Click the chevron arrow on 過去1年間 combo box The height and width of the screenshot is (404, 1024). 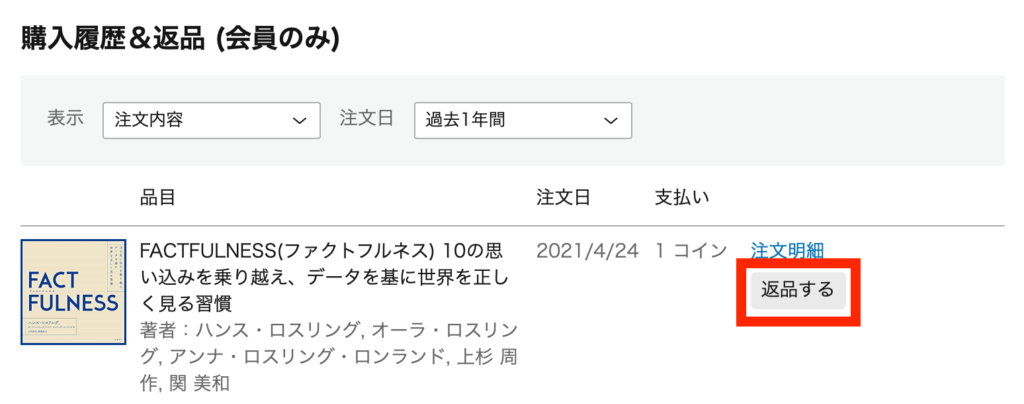[x=611, y=121]
